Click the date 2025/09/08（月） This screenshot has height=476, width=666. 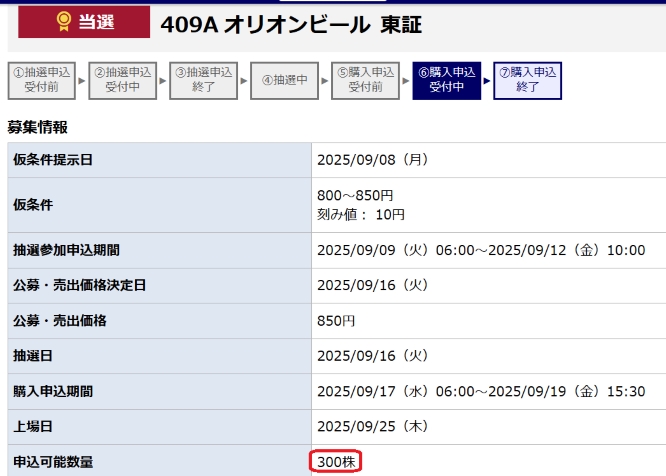click(x=373, y=160)
